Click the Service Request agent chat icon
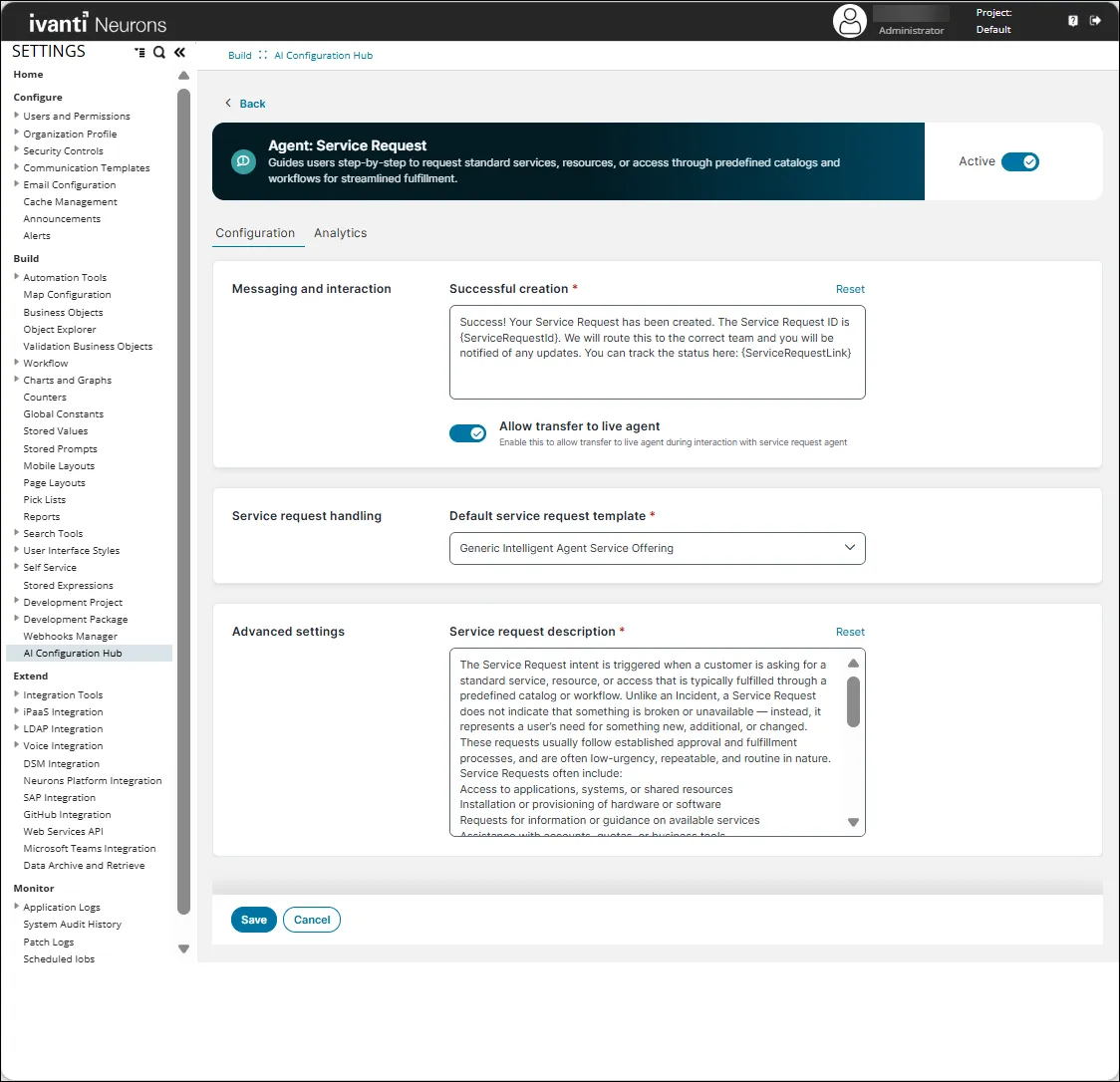The height and width of the screenshot is (1082, 1120). click(x=243, y=161)
